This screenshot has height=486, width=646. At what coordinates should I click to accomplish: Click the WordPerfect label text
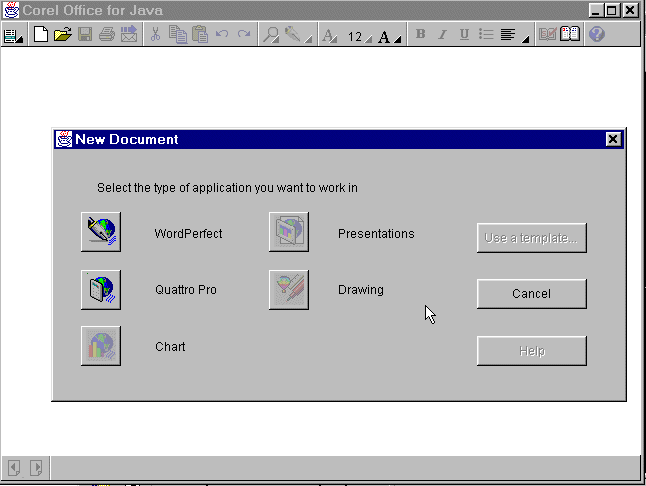[188, 234]
